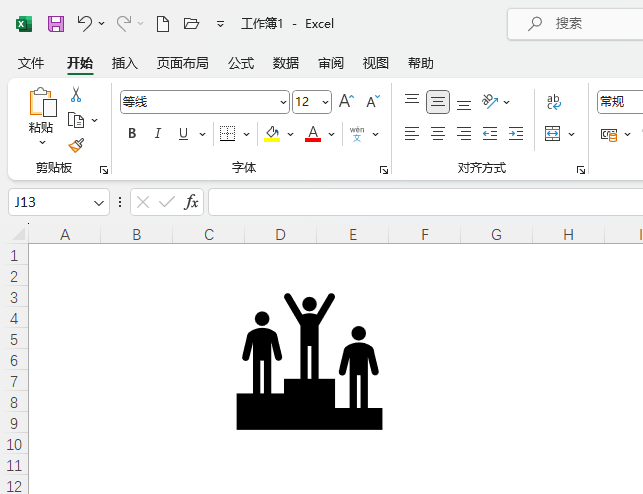This screenshot has width=643, height=494.
Task: Click the search box (搜索)
Action: (x=575, y=23)
